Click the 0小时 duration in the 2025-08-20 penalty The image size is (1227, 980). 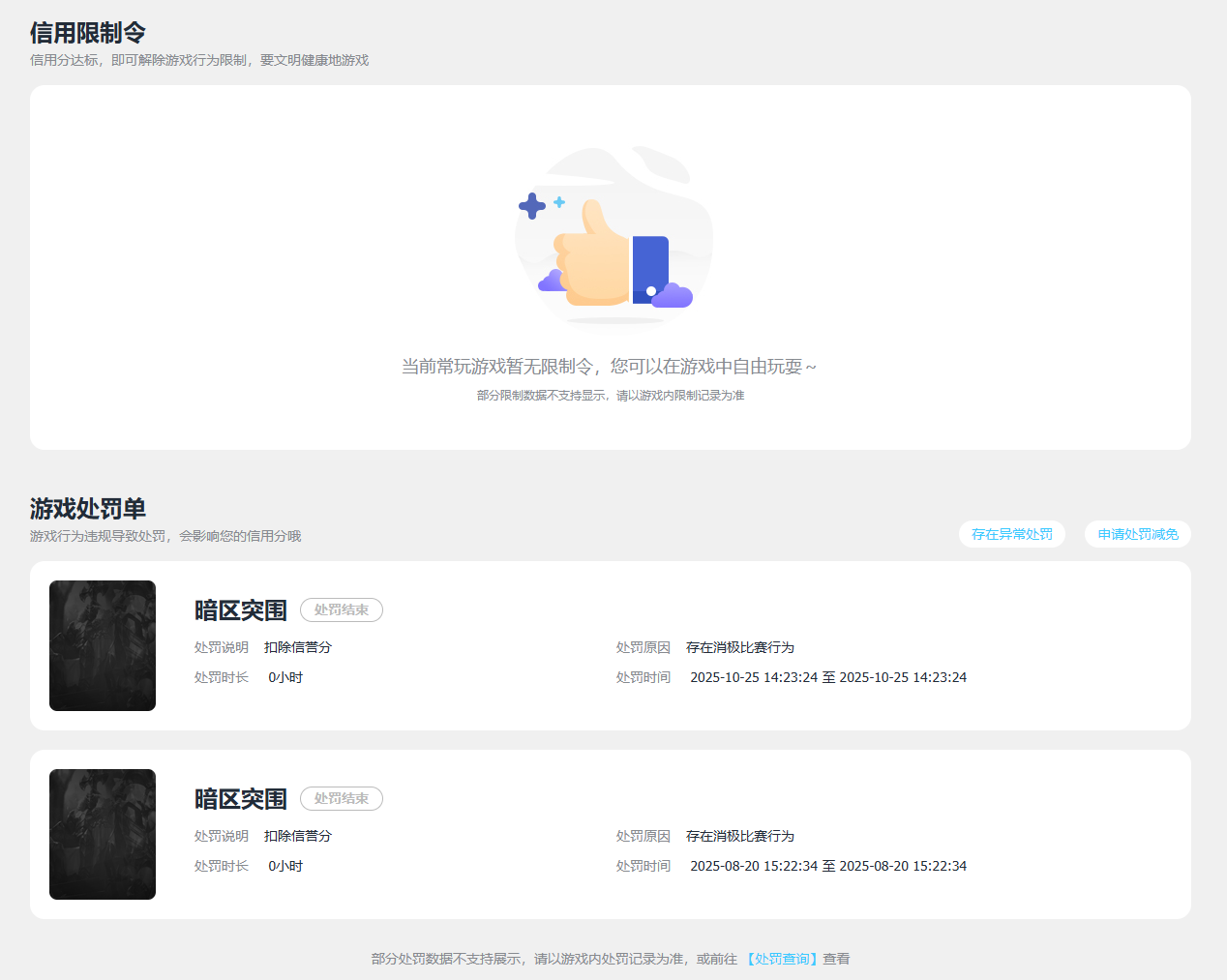(285, 866)
